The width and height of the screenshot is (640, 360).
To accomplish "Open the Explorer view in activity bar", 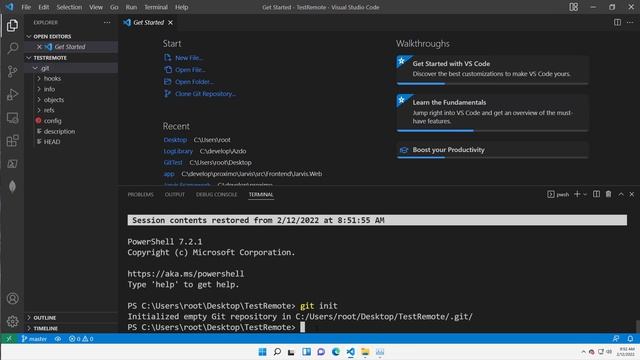I will click(12, 26).
